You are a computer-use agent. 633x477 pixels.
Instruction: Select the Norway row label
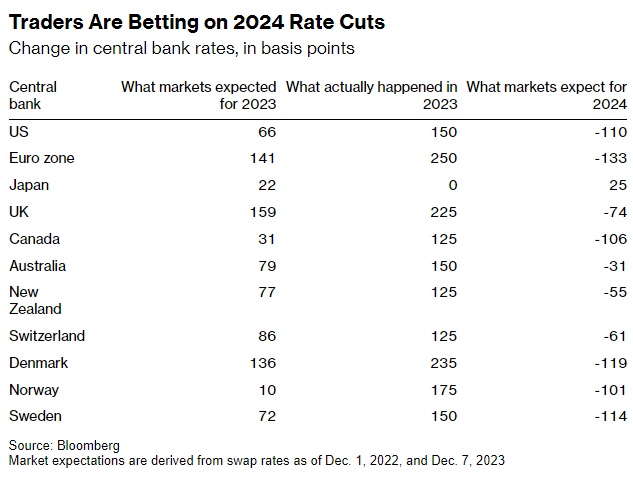[x=34, y=390]
